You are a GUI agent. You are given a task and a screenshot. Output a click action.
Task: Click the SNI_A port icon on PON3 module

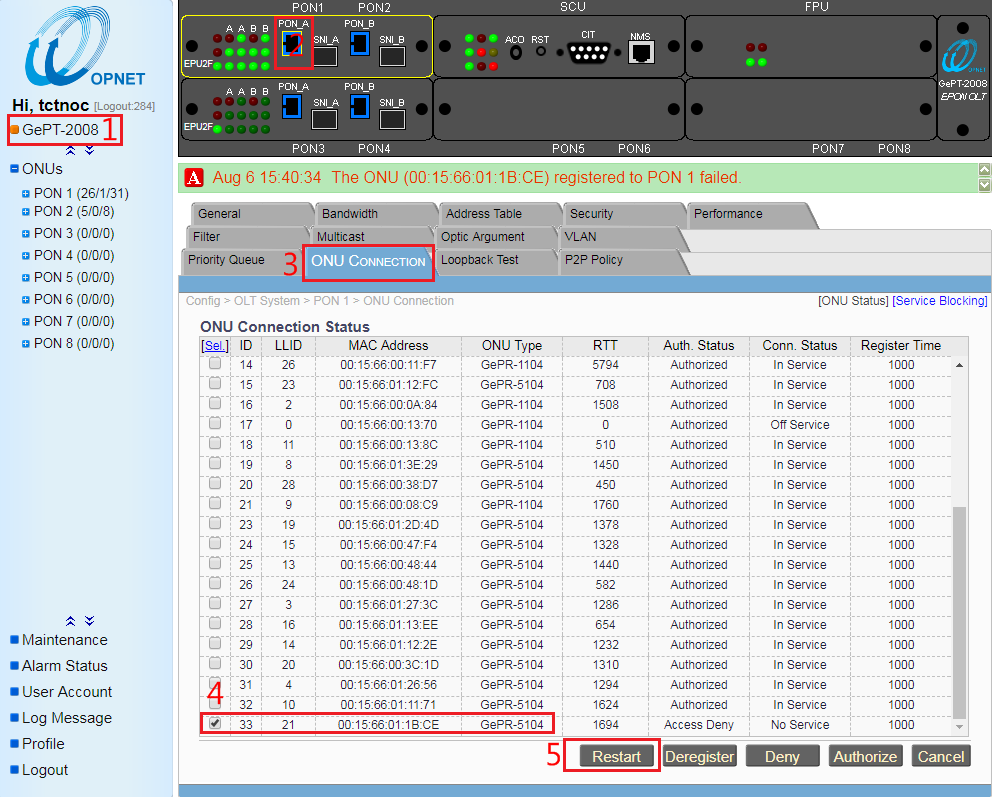tap(325, 118)
